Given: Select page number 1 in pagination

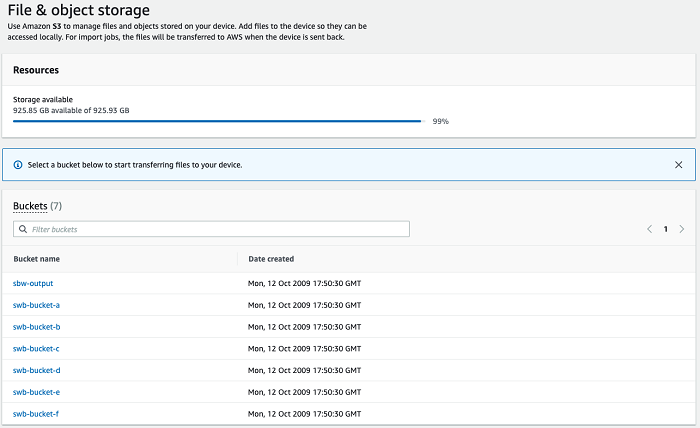Looking at the screenshot, I should (x=666, y=229).
